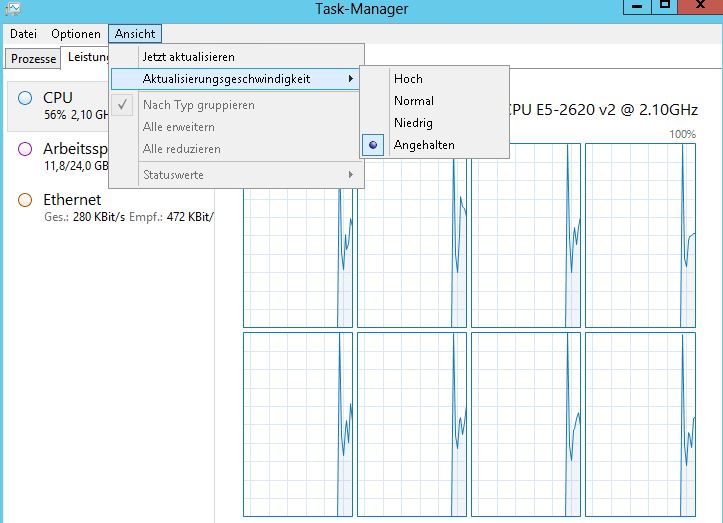Click the Task-Manager title bar icon
Screen dimensions: 723x523
pos(13,8)
